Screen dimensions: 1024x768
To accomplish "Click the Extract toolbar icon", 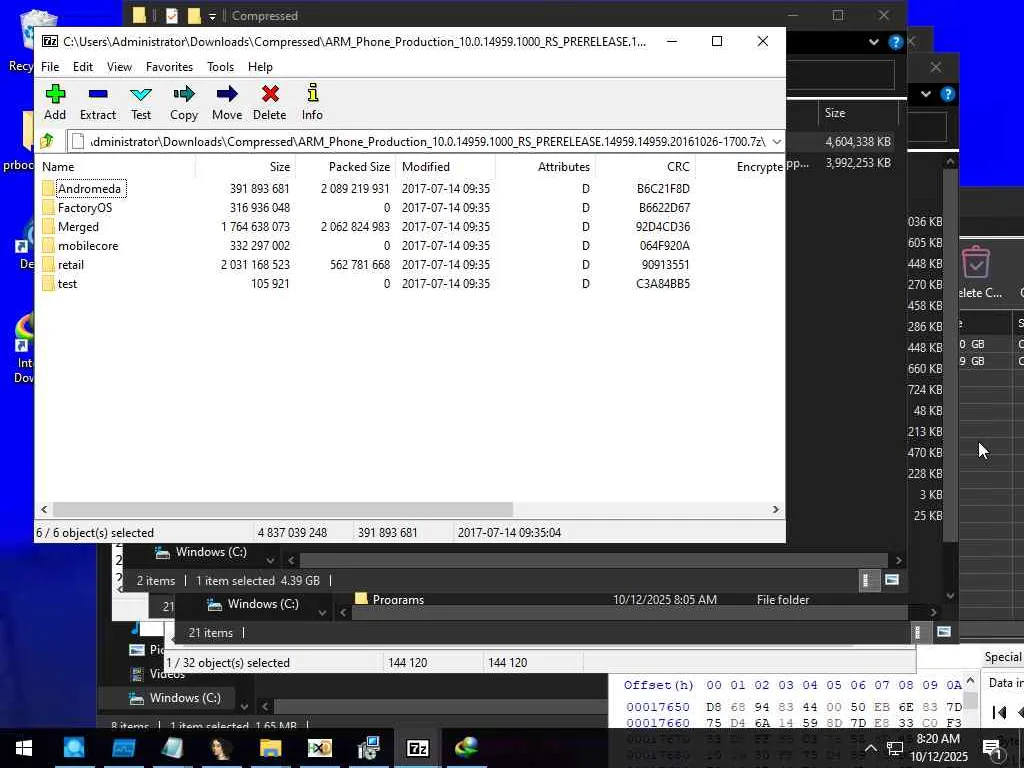I will click(x=98, y=94).
